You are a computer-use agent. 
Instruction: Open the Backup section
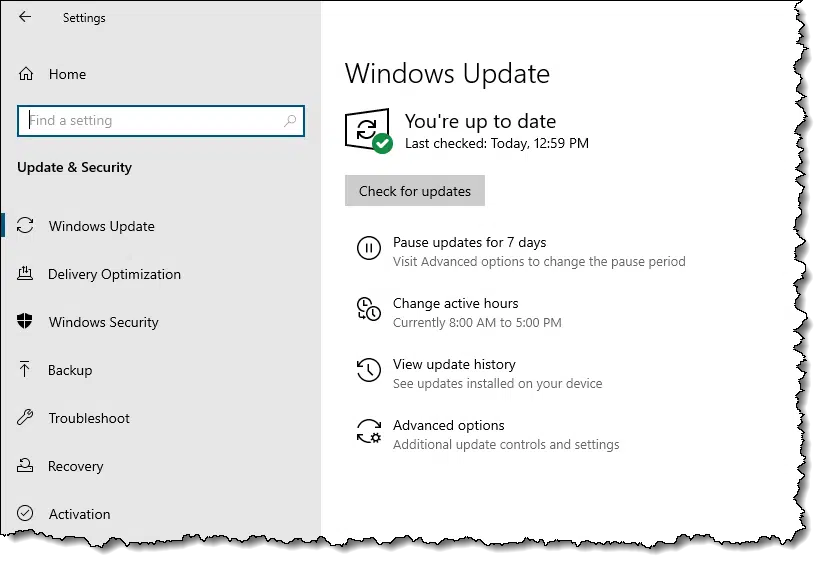70,370
